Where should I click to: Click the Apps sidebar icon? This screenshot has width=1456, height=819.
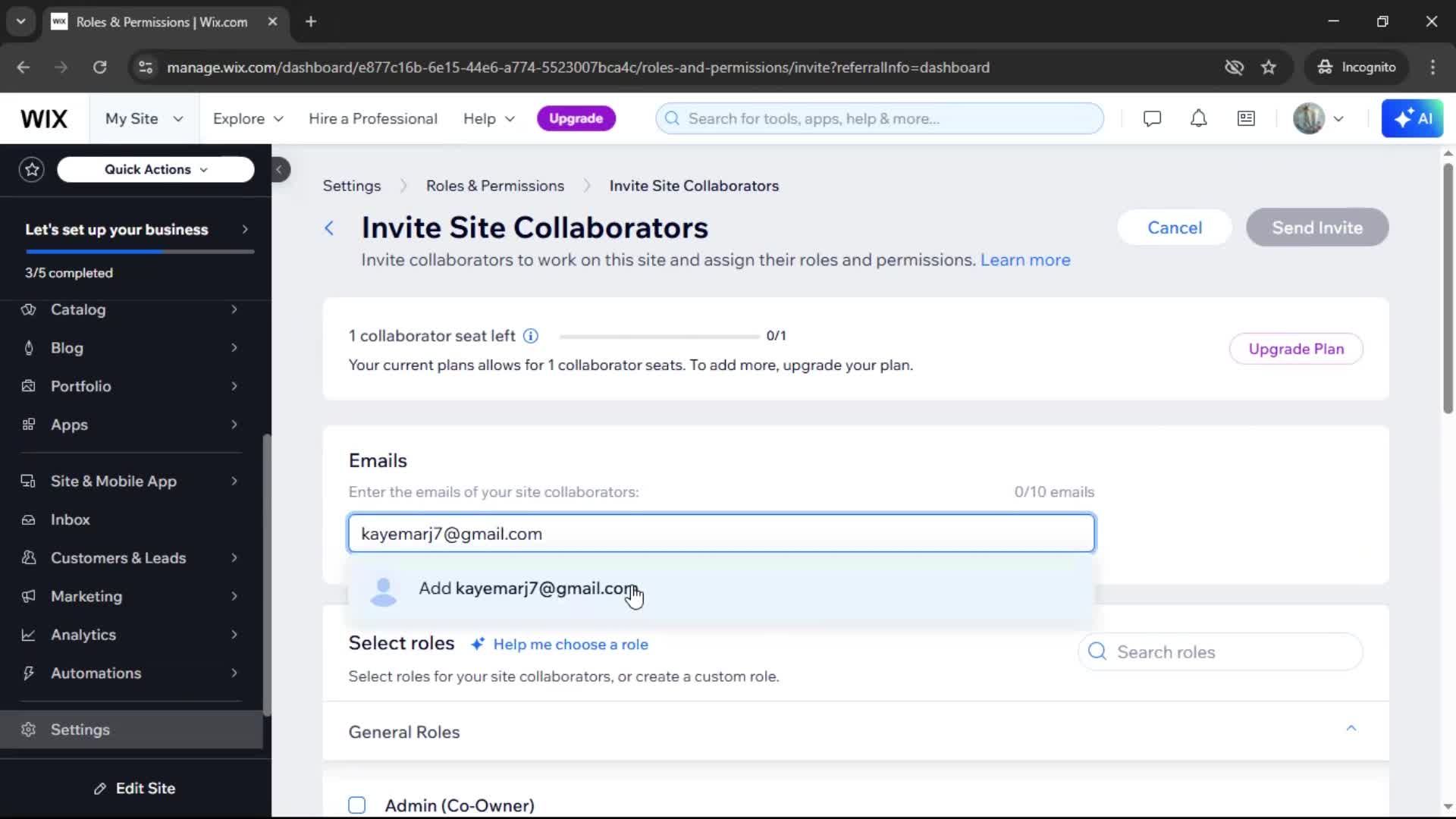[x=29, y=425]
